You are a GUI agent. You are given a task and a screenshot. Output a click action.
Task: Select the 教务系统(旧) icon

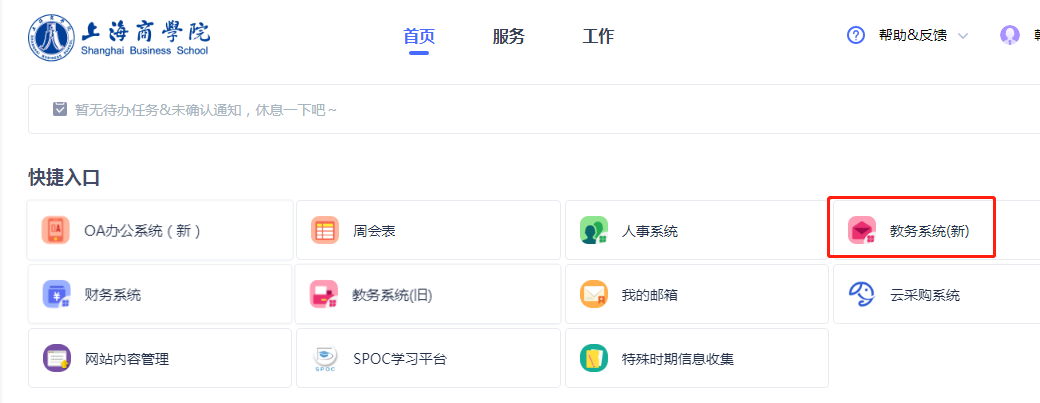tap(324, 294)
